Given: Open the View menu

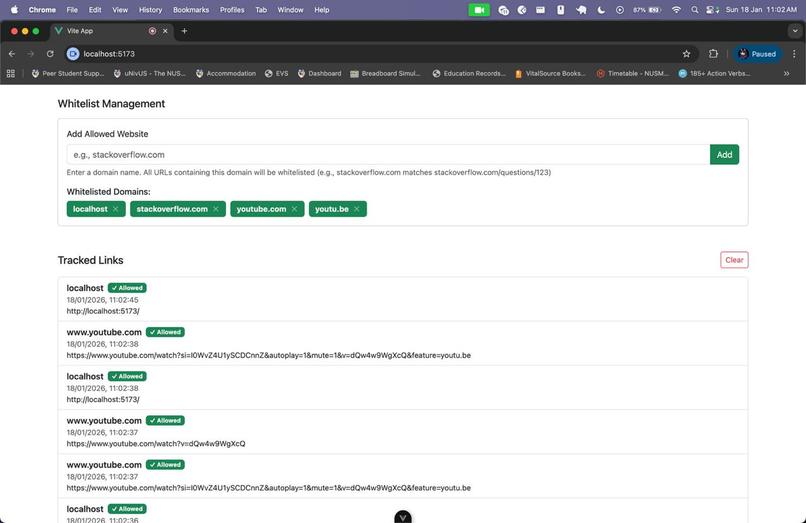Looking at the screenshot, I should pyautogui.click(x=120, y=10).
